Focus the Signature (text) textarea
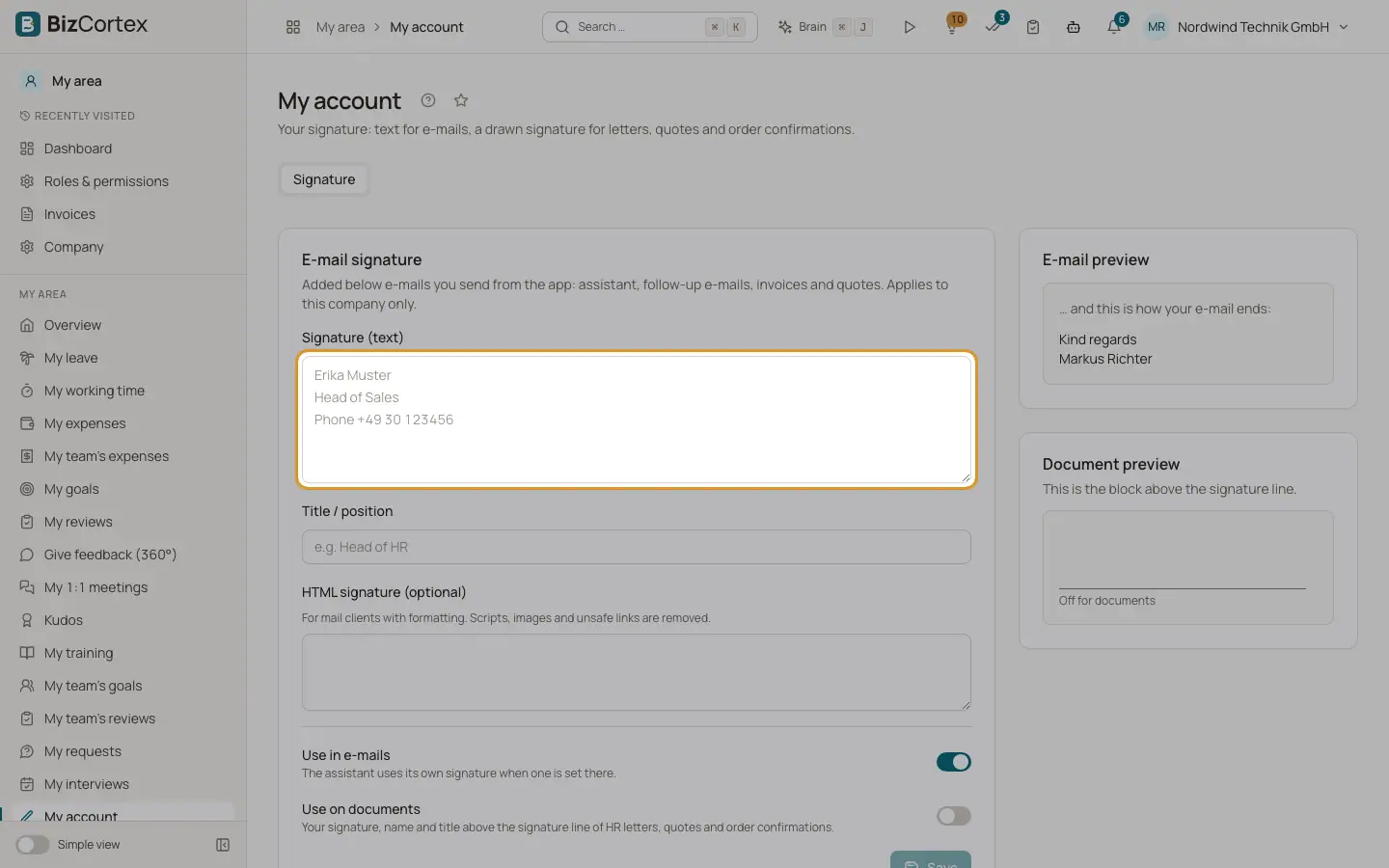1389x868 pixels. 637,420
